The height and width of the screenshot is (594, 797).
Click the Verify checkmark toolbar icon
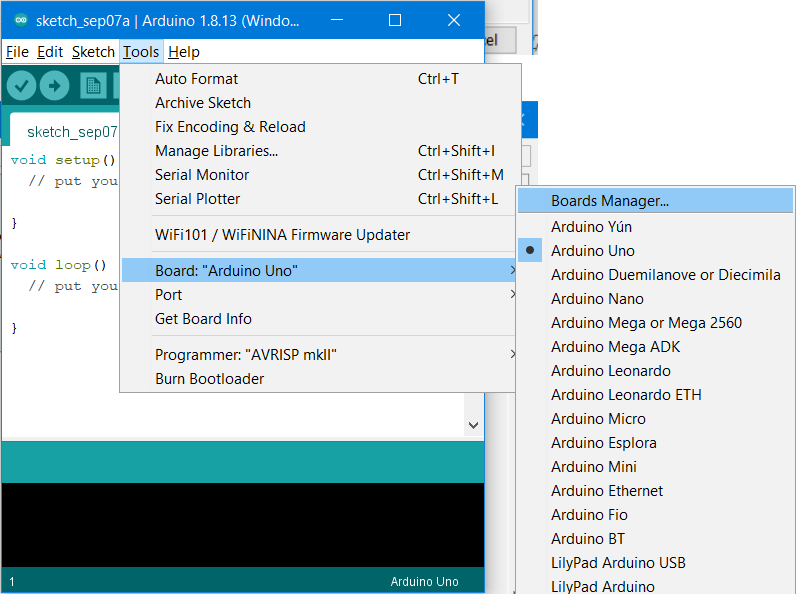21,85
